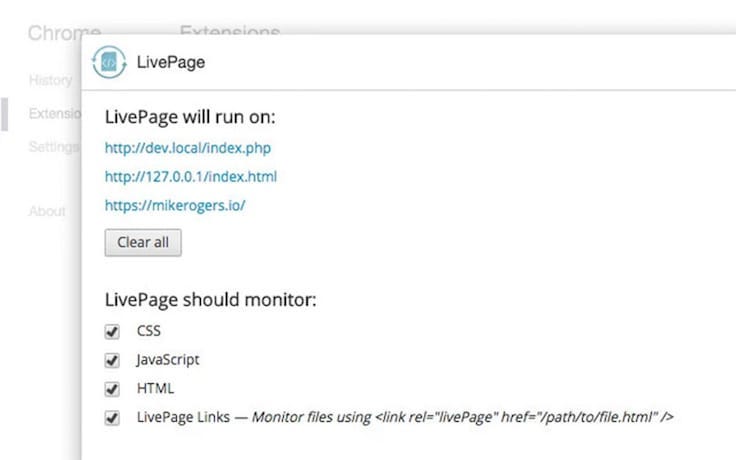736x460 pixels.
Task: Click the 'Monitor files using' italic description
Action: (462, 417)
